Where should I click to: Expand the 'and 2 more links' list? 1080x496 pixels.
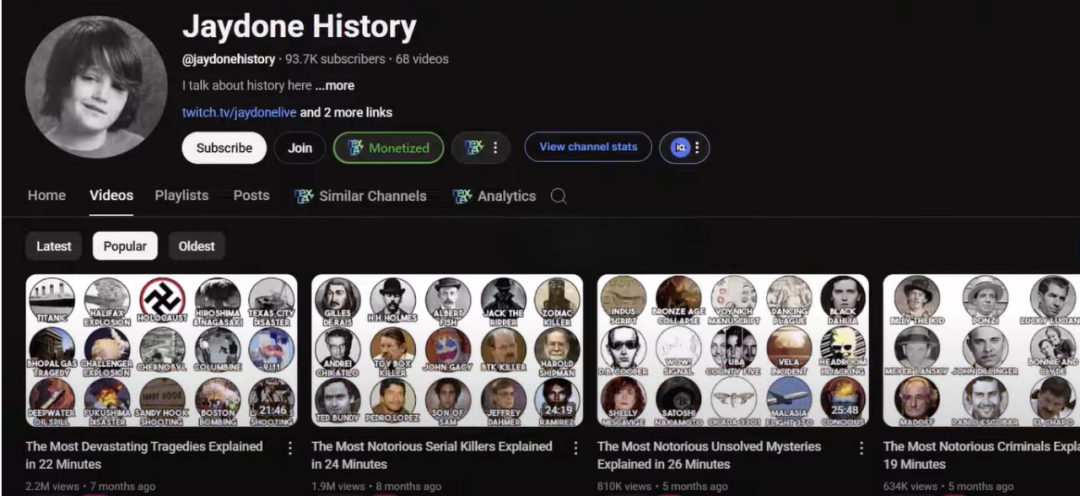(x=346, y=112)
